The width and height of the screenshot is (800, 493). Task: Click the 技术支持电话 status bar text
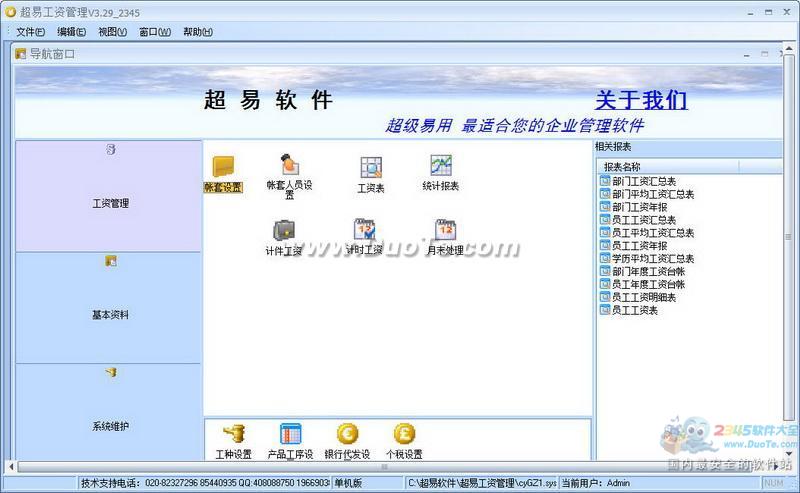(x=204, y=482)
